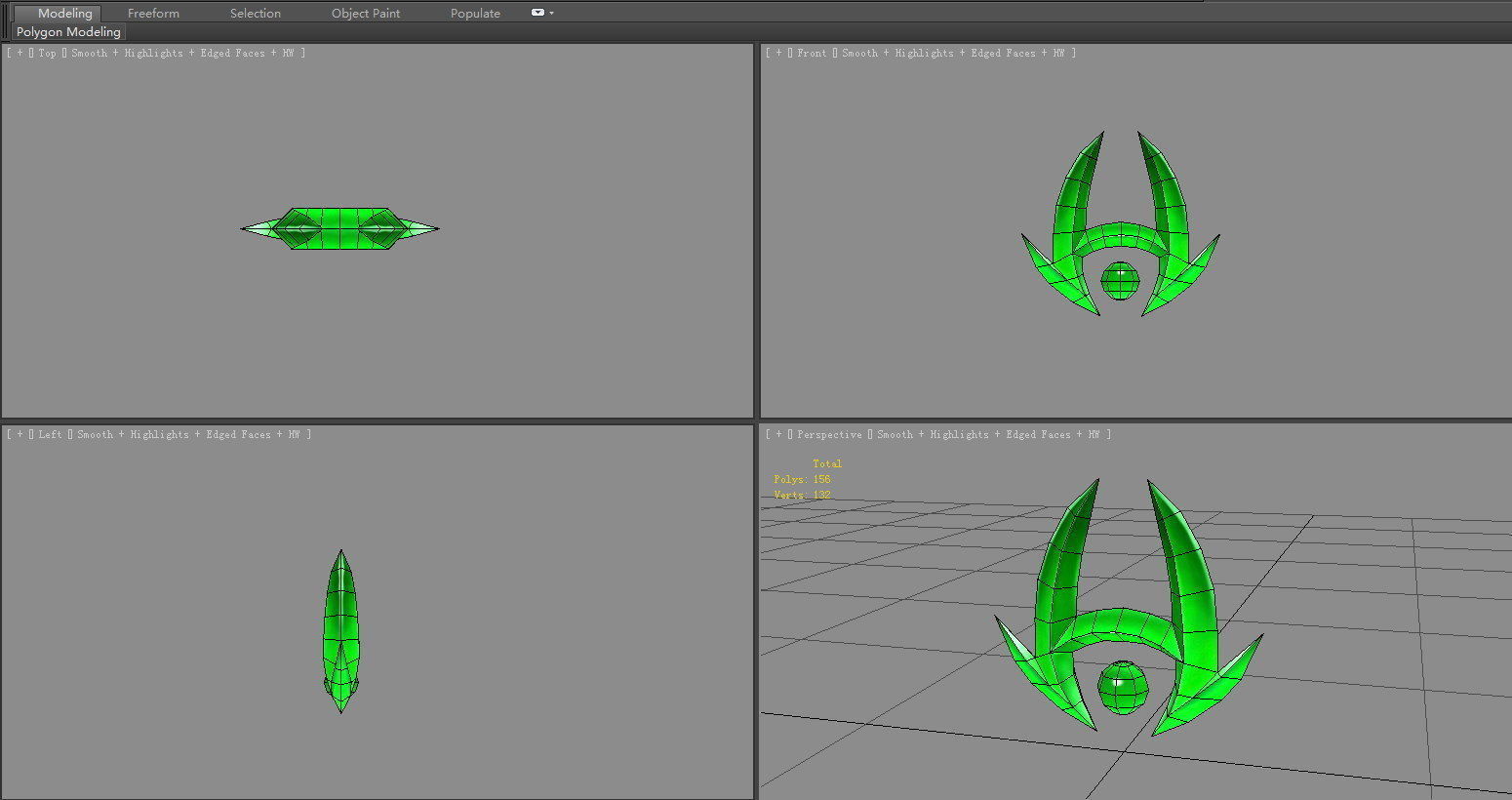Screen dimensions: 1512x800
Task: Click the Left viewport view label
Action: [x=51, y=435]
